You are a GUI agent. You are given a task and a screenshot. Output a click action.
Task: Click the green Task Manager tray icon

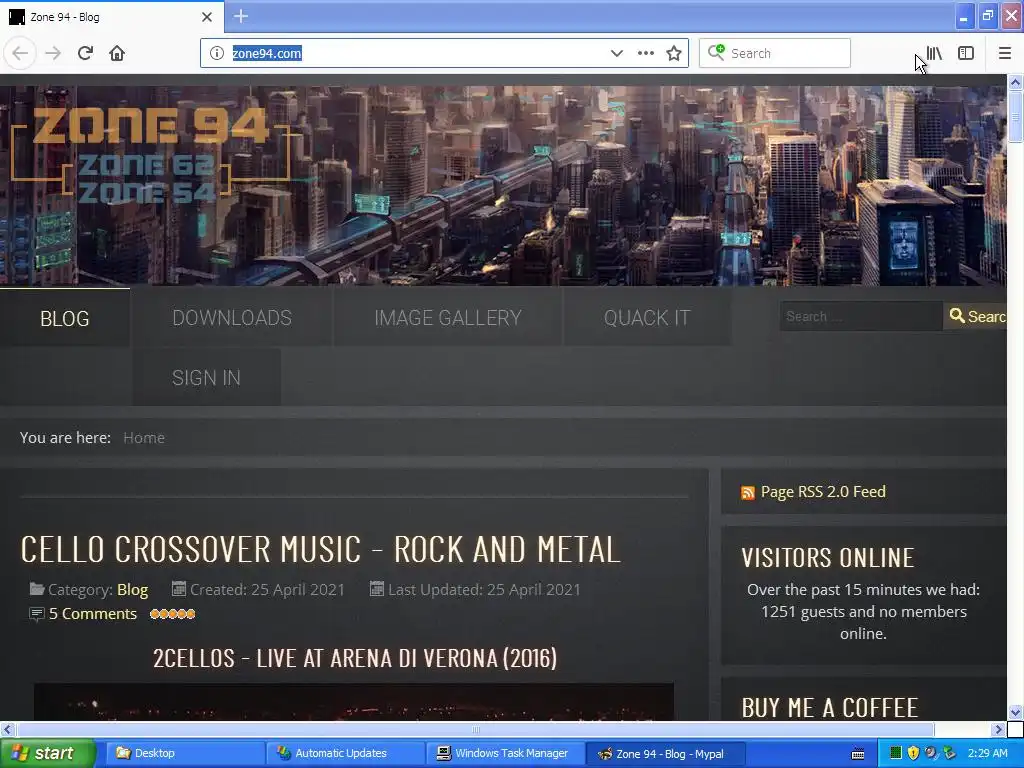pos(896,753)
